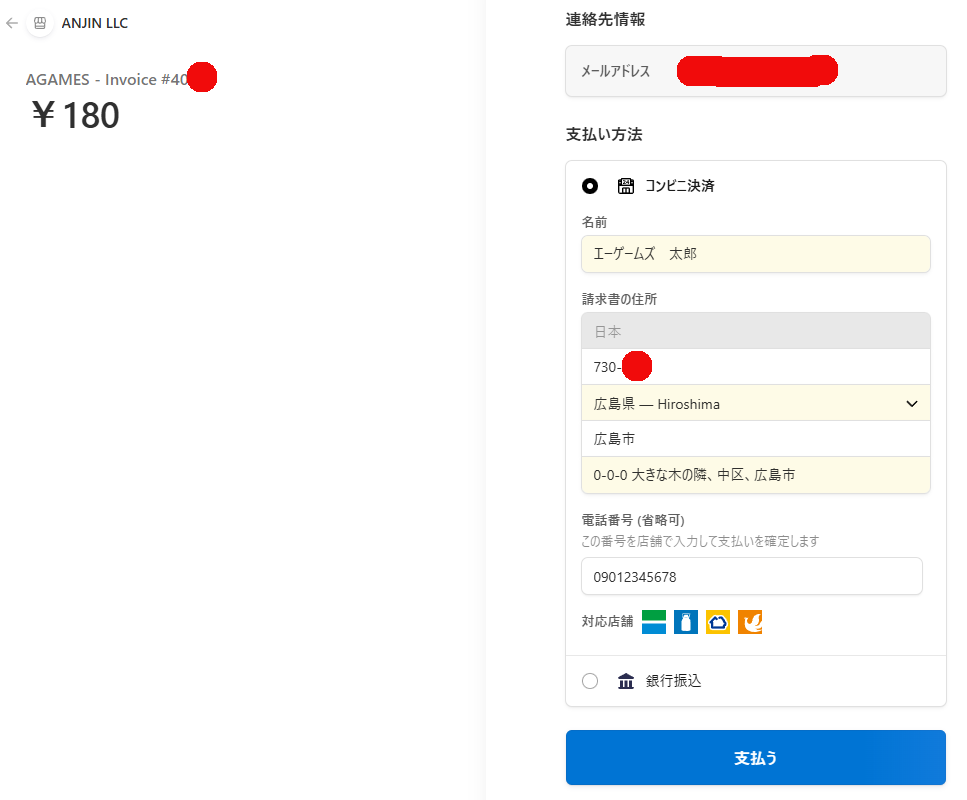Click the Ministop yellow house logo
The height and width of the screenshot is (800, 967).
718,622
